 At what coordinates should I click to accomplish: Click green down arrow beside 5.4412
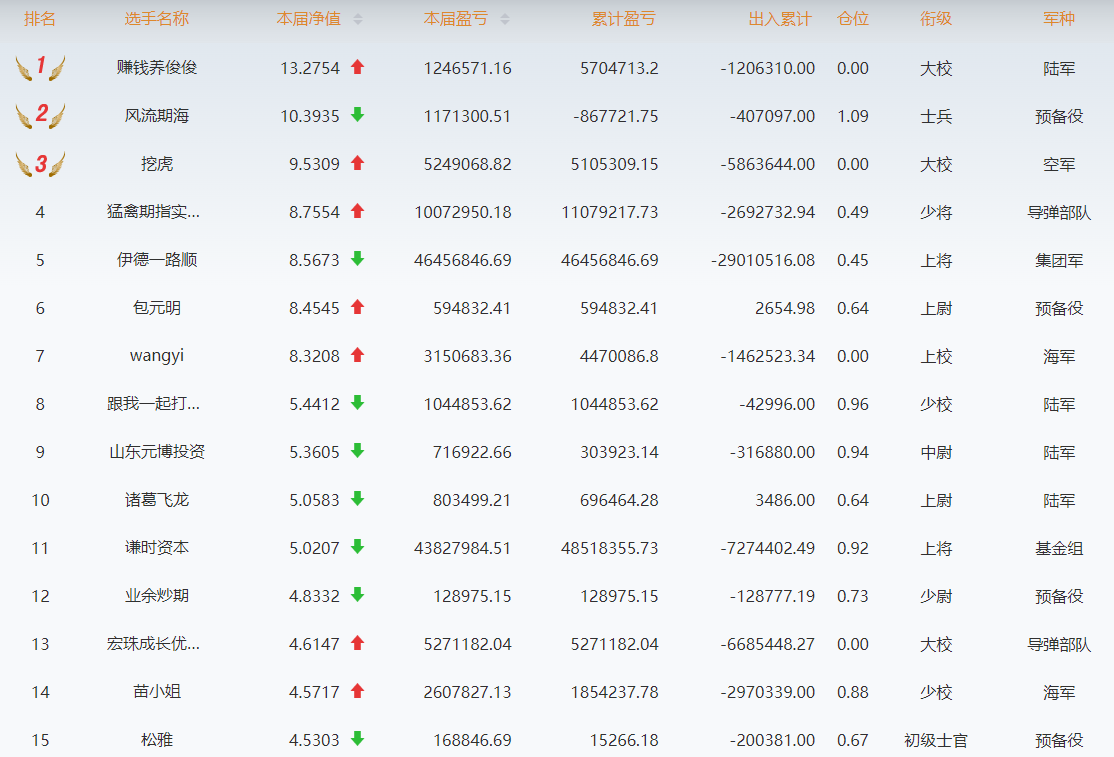point(358,403)
